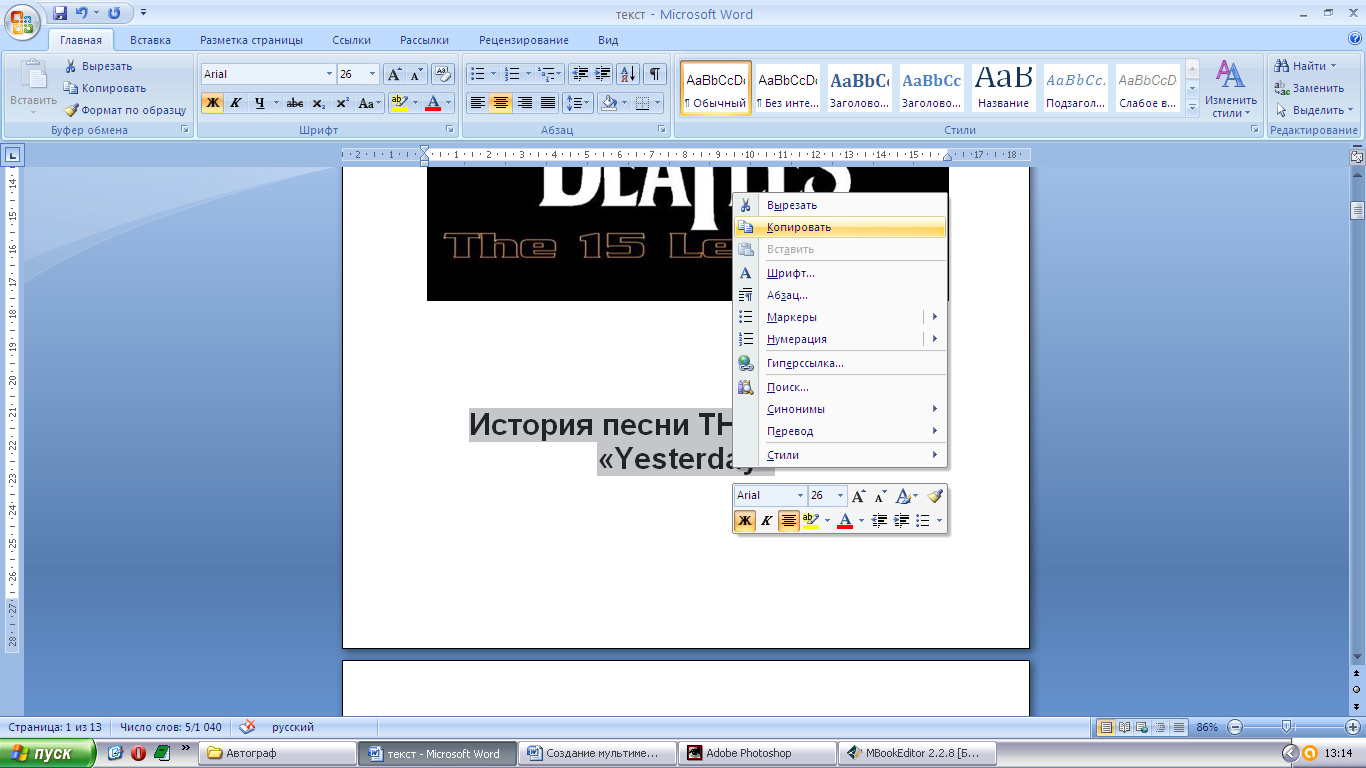Show paragraph marks (¶) button
The width and height of the screenshot is (1366, 768).
point(654,74)
